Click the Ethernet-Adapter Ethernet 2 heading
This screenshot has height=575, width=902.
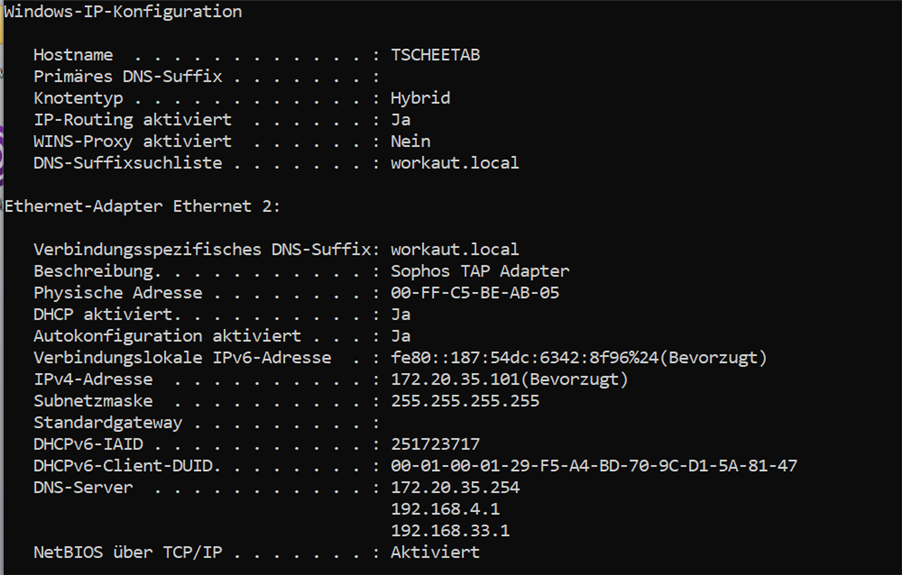[143, 206]
